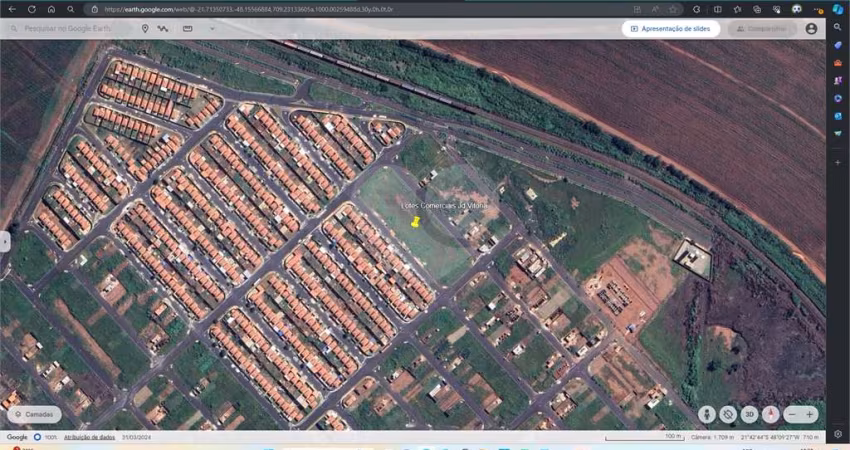The height and width of the screenshot is (450, 850).
Task: Add a placemark with the pin tool
Action: 145,28
